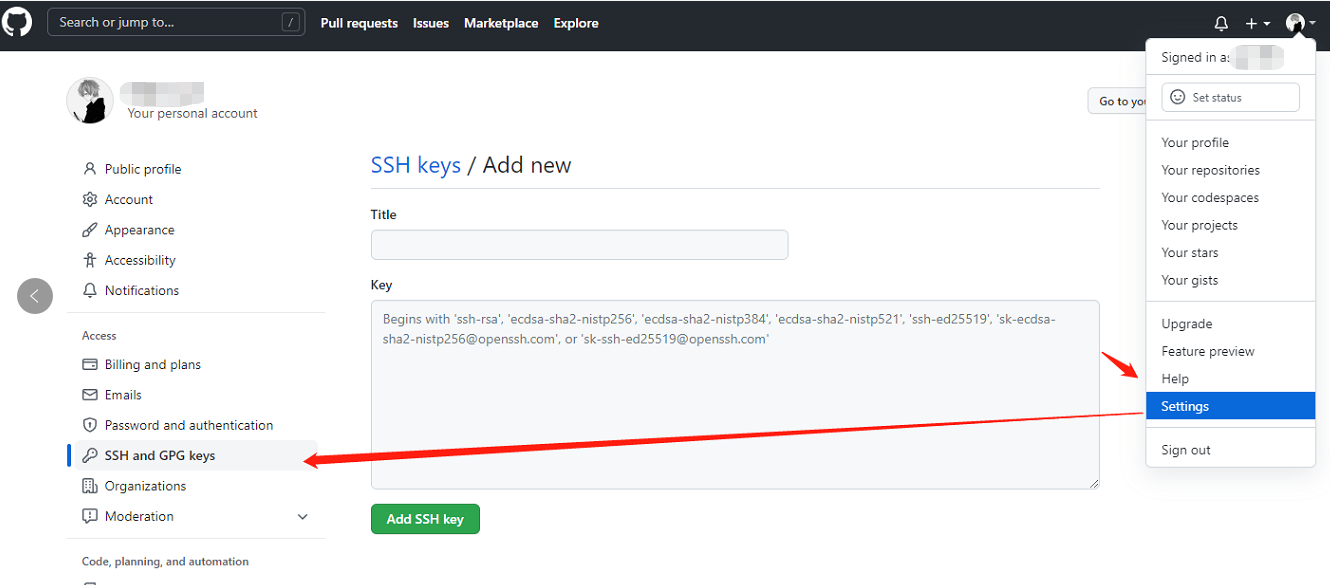Open Issues in the top nav
The height and width of the screenshot is (585, 1330).
431,23
